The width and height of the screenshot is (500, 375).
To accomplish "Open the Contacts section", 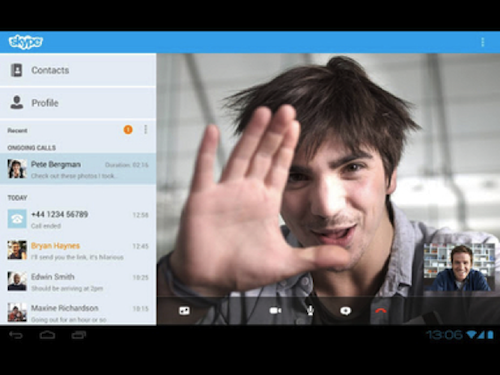I will coord(78,70).
